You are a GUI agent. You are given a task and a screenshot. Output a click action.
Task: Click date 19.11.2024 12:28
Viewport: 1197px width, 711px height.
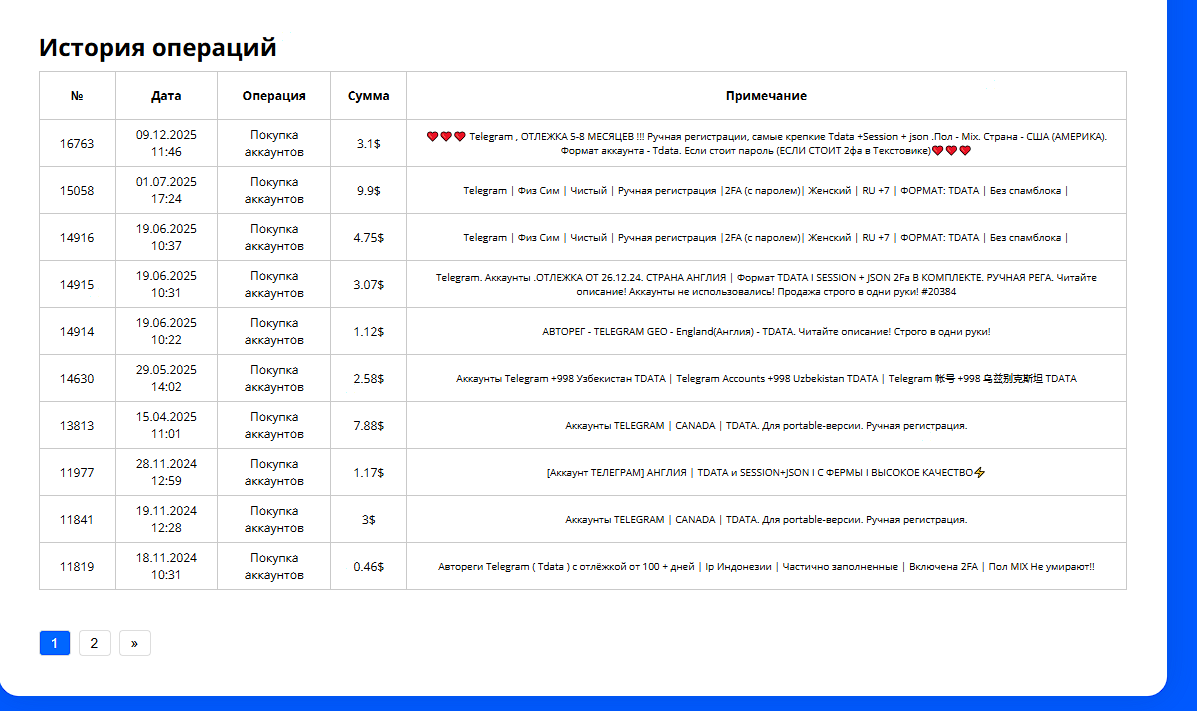166,519
